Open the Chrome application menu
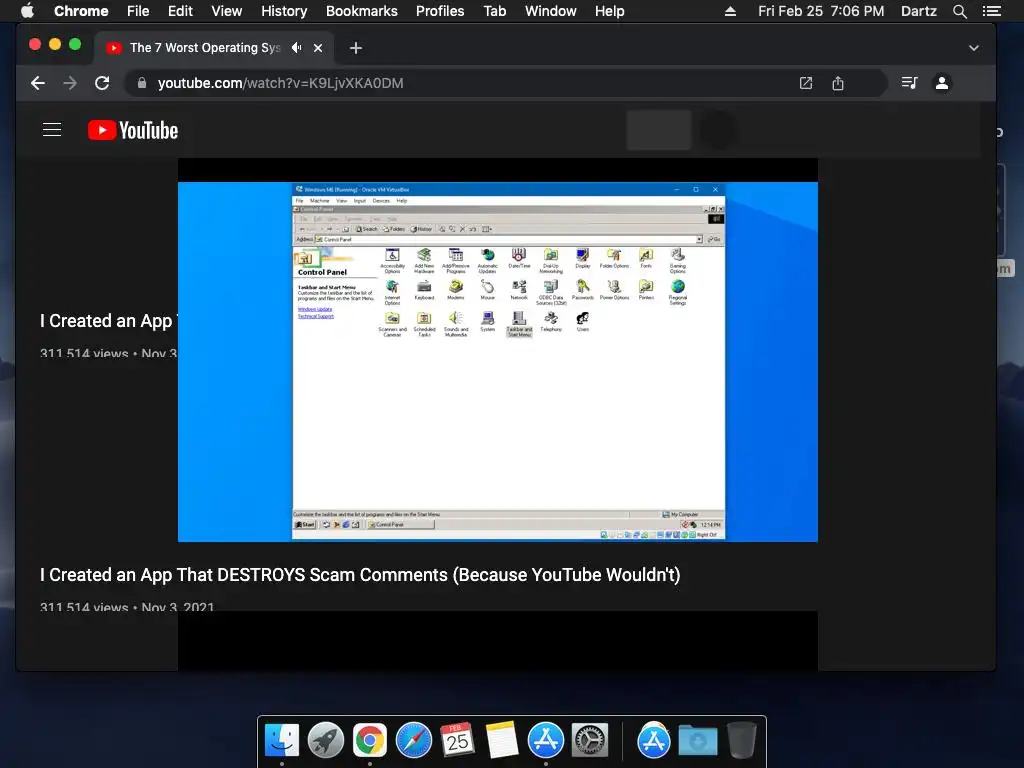Viewport: 1024px width, 768px height. click(81, 11)
